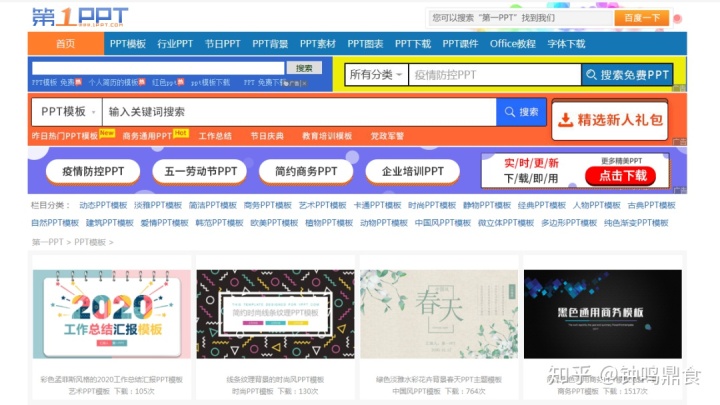Focus the 输入关键词搜索 input field
This screenshot has height=405, width=720.
299,112
